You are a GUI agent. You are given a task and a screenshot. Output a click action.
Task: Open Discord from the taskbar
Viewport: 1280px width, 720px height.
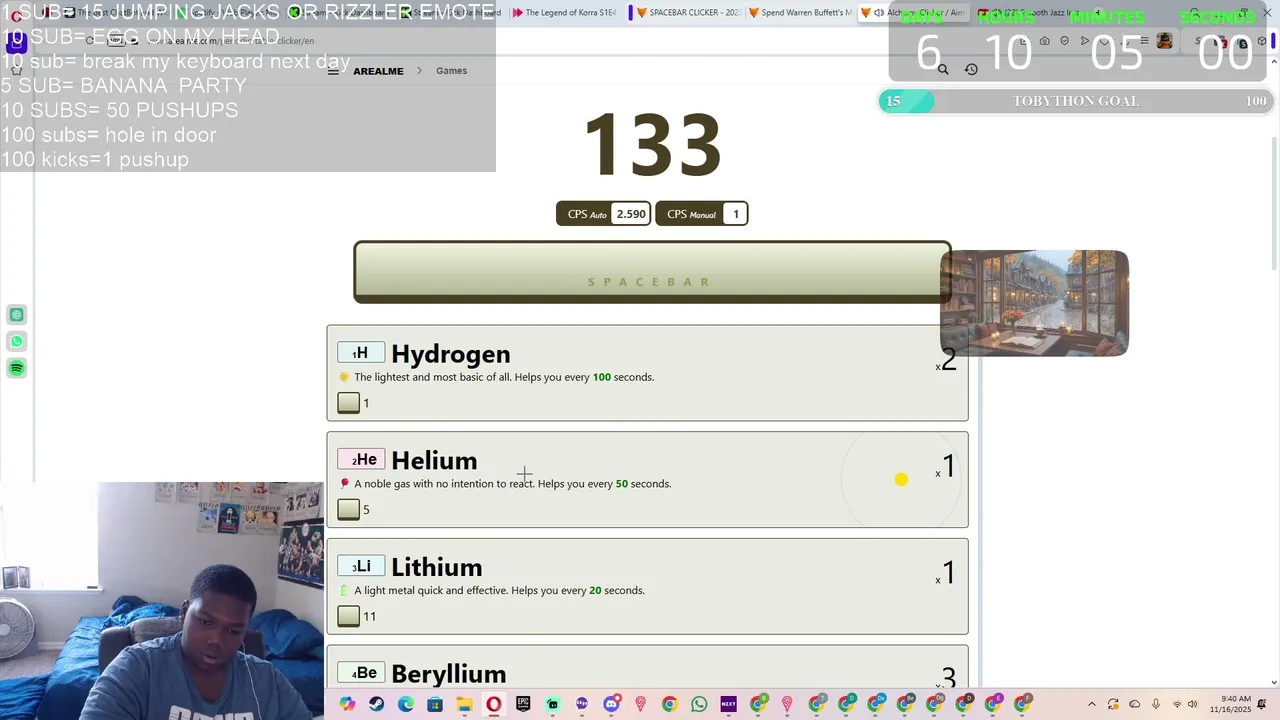click(611, 704)
